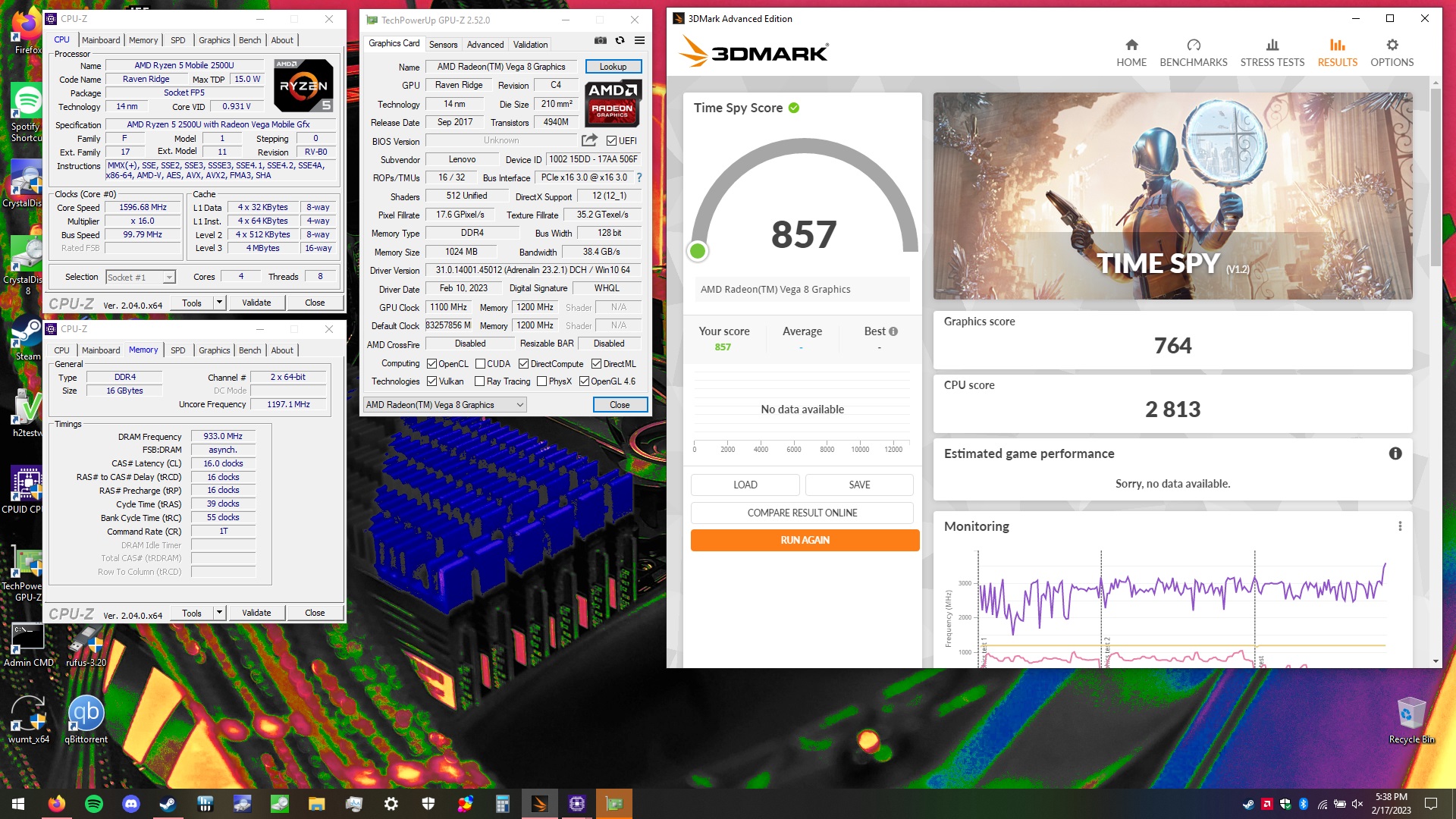
Task: Open the GPU-Z hamburger menu
Action: pos(639,40)
